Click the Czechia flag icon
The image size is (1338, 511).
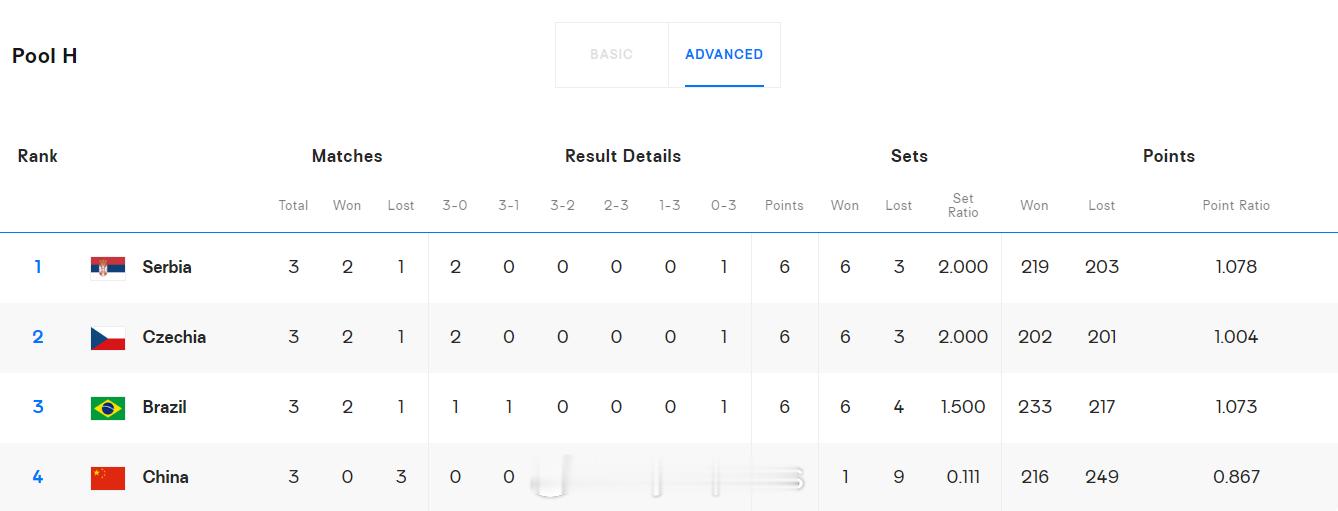[108, 337]
